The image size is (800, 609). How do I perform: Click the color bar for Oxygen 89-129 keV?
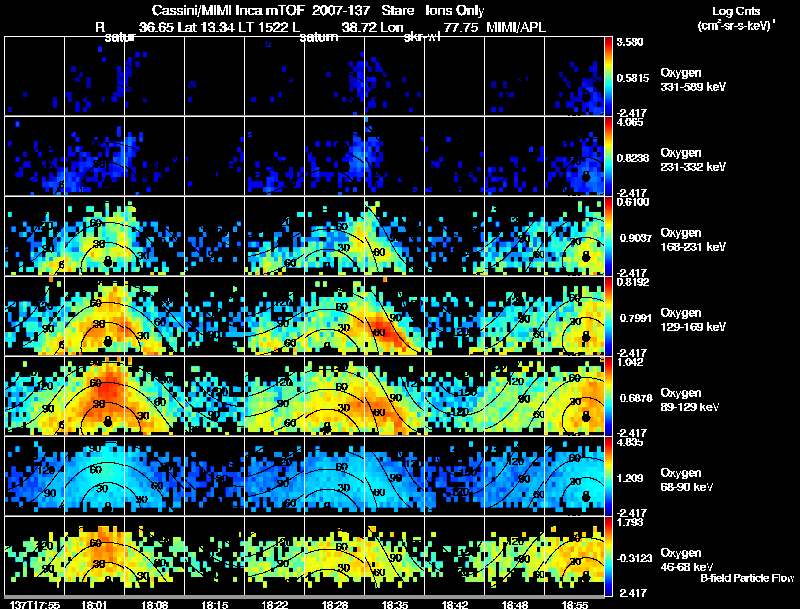608,396
